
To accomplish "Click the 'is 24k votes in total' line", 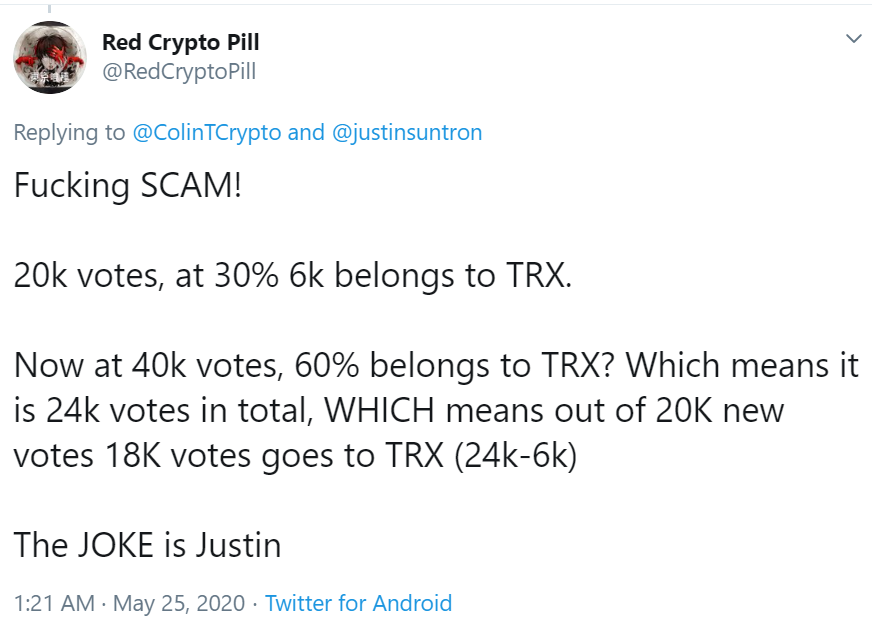I will [x=399, y=411].
